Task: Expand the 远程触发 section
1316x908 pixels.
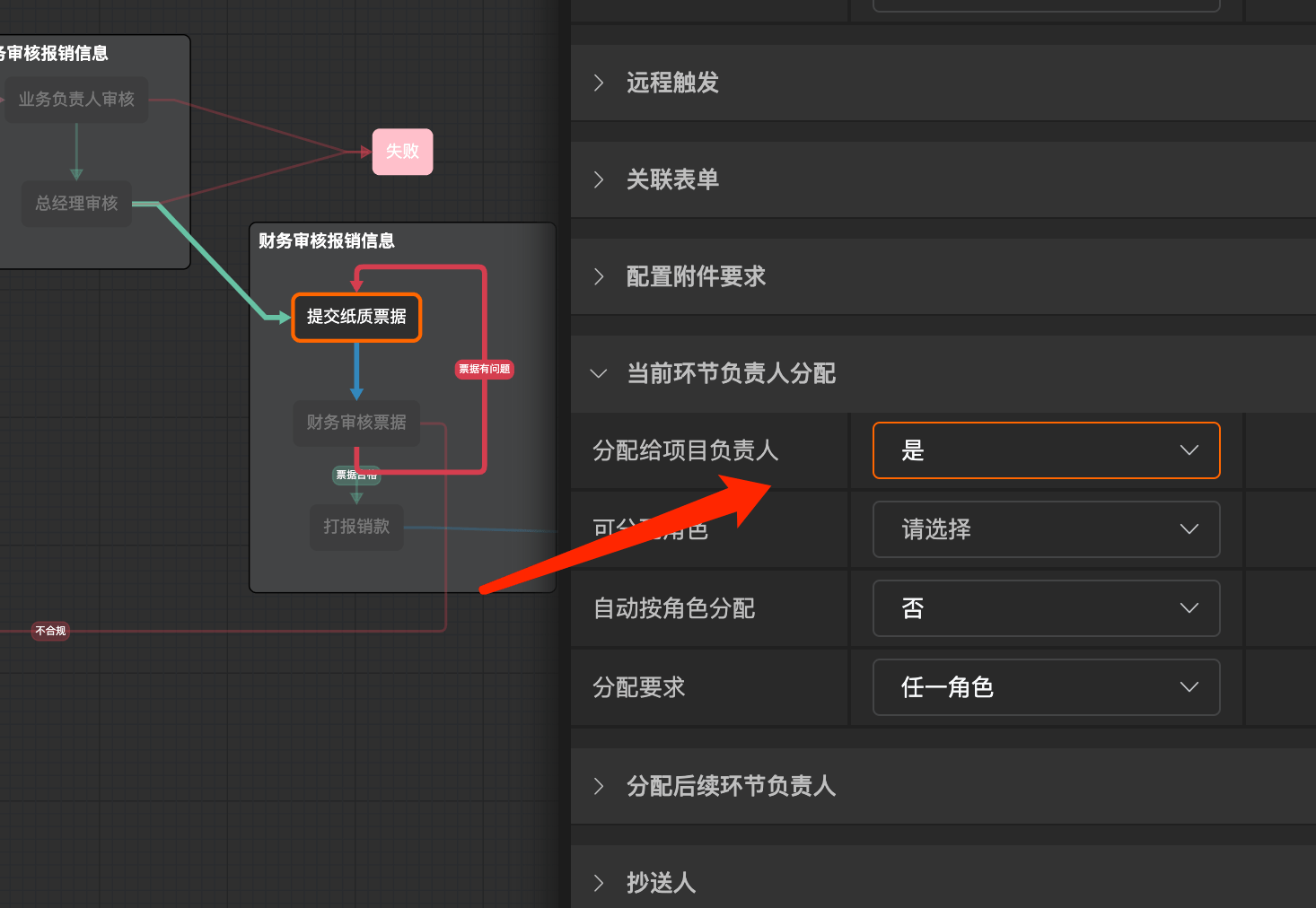Action: [943, 83]
